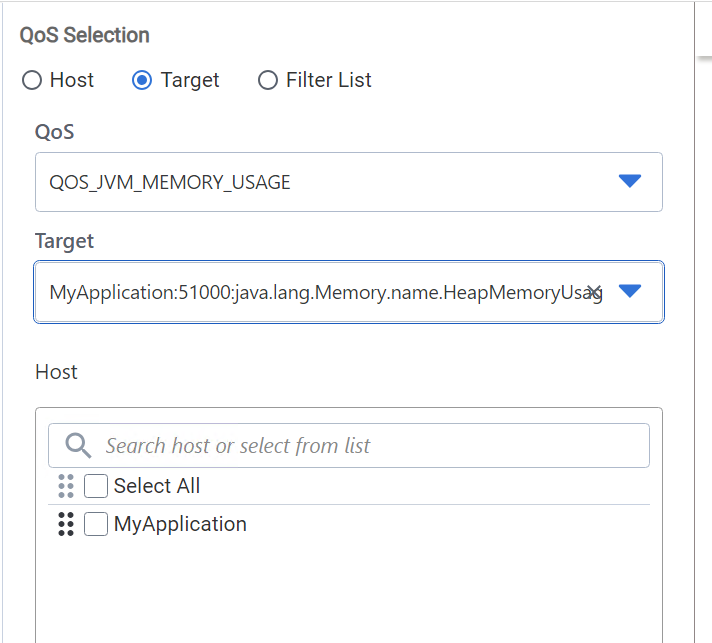The height and width of the screenshot is (643, 712).
Task: Click the magnifier search icon
Action: (x=78, y=445)
